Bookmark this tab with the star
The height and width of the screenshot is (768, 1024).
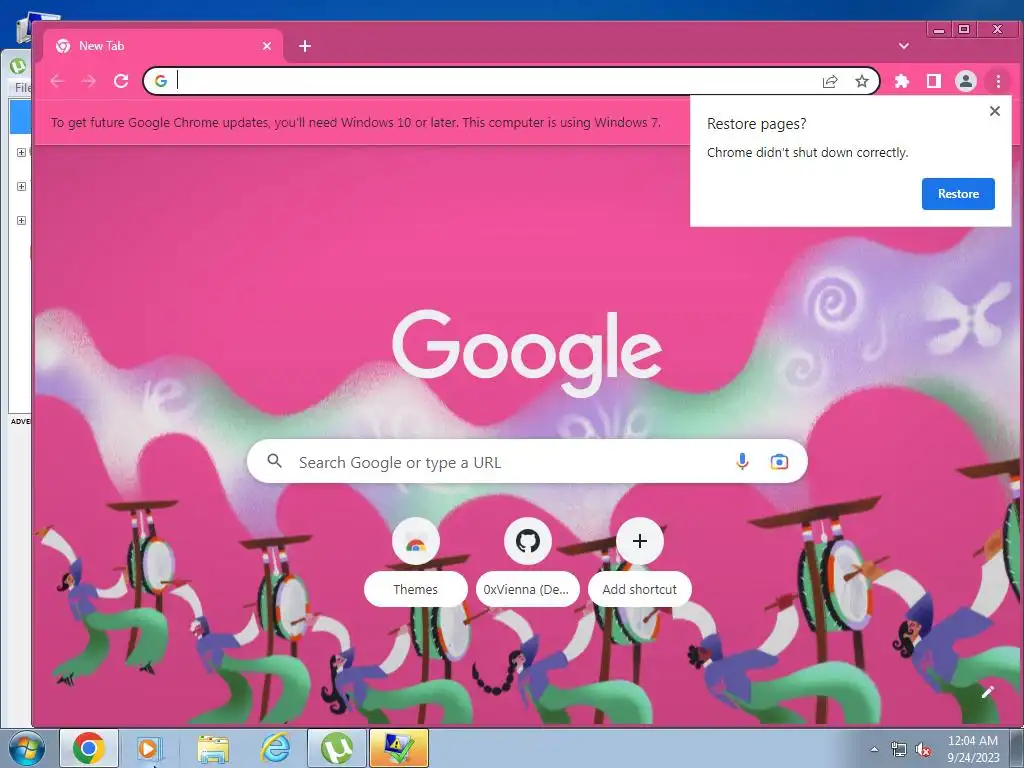click(x=862, y=81)
